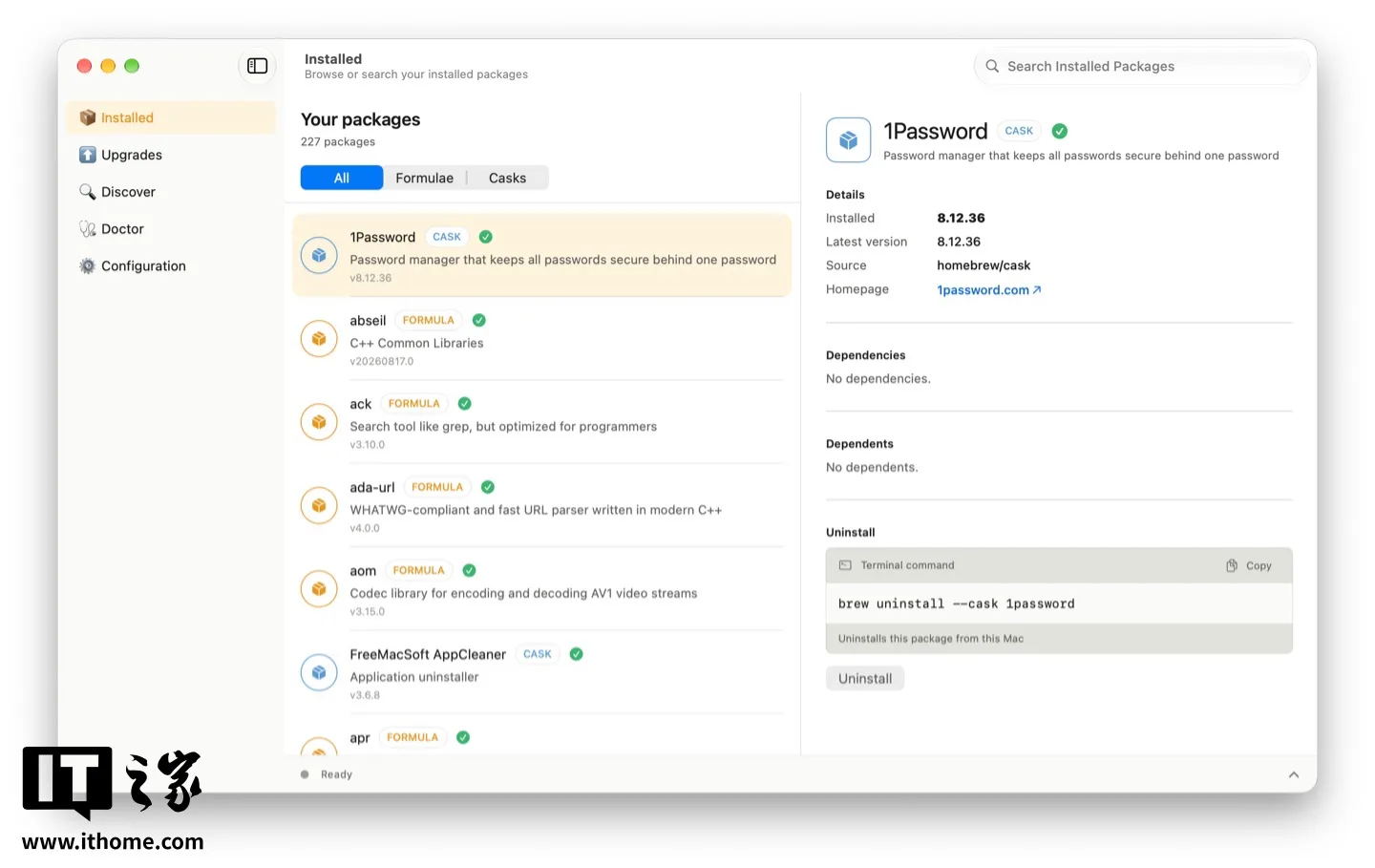
Task: Click the Uninstall button
Action: pyautogui.click(x=865, y=679)
